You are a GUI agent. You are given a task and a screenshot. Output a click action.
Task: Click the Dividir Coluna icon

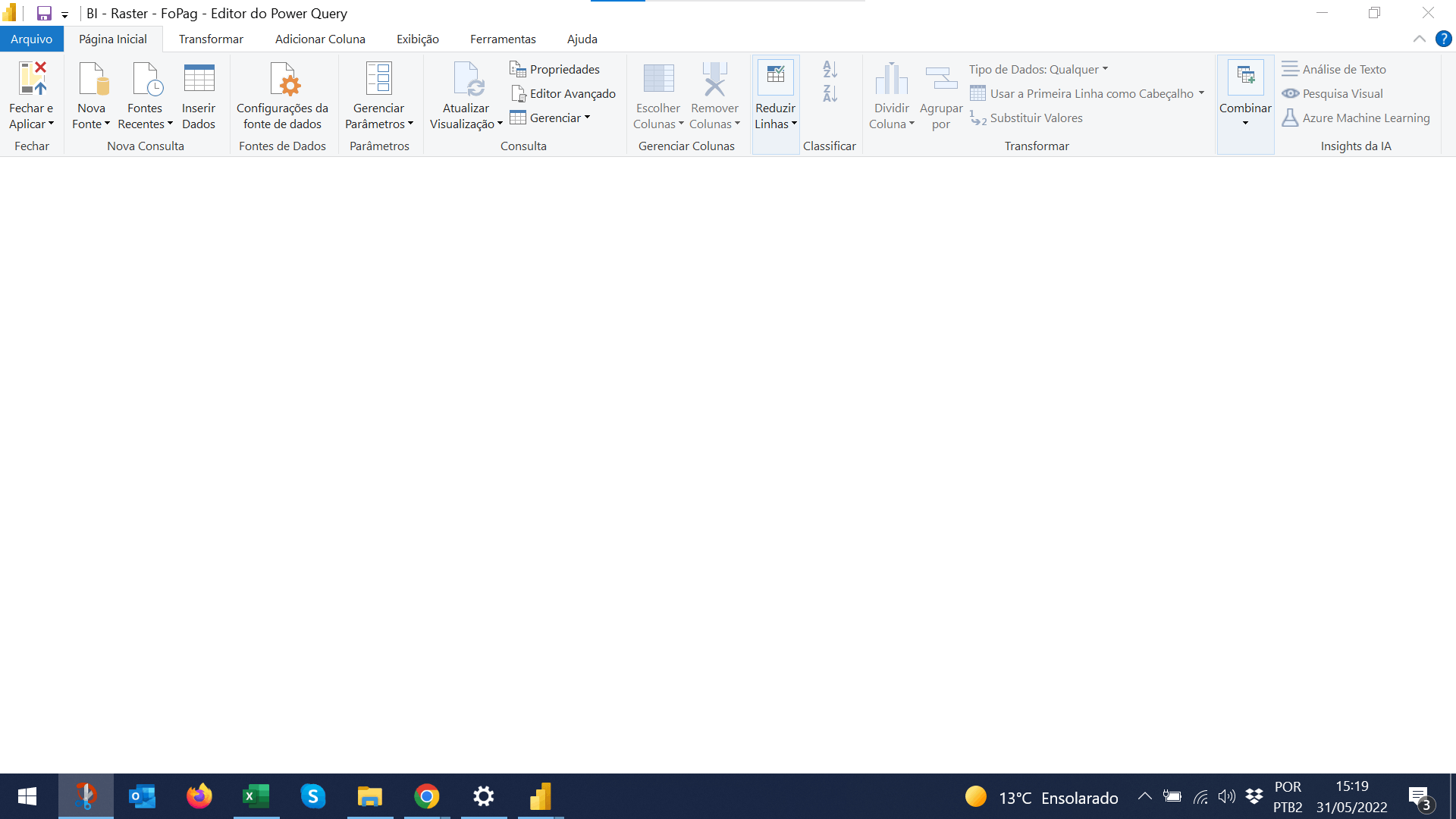(x=891, y=79)
